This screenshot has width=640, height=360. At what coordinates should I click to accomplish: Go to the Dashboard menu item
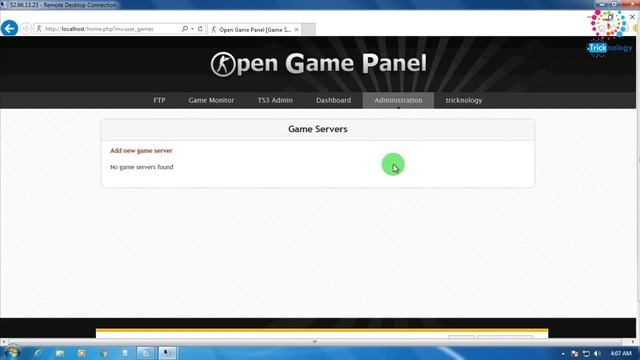333,100
